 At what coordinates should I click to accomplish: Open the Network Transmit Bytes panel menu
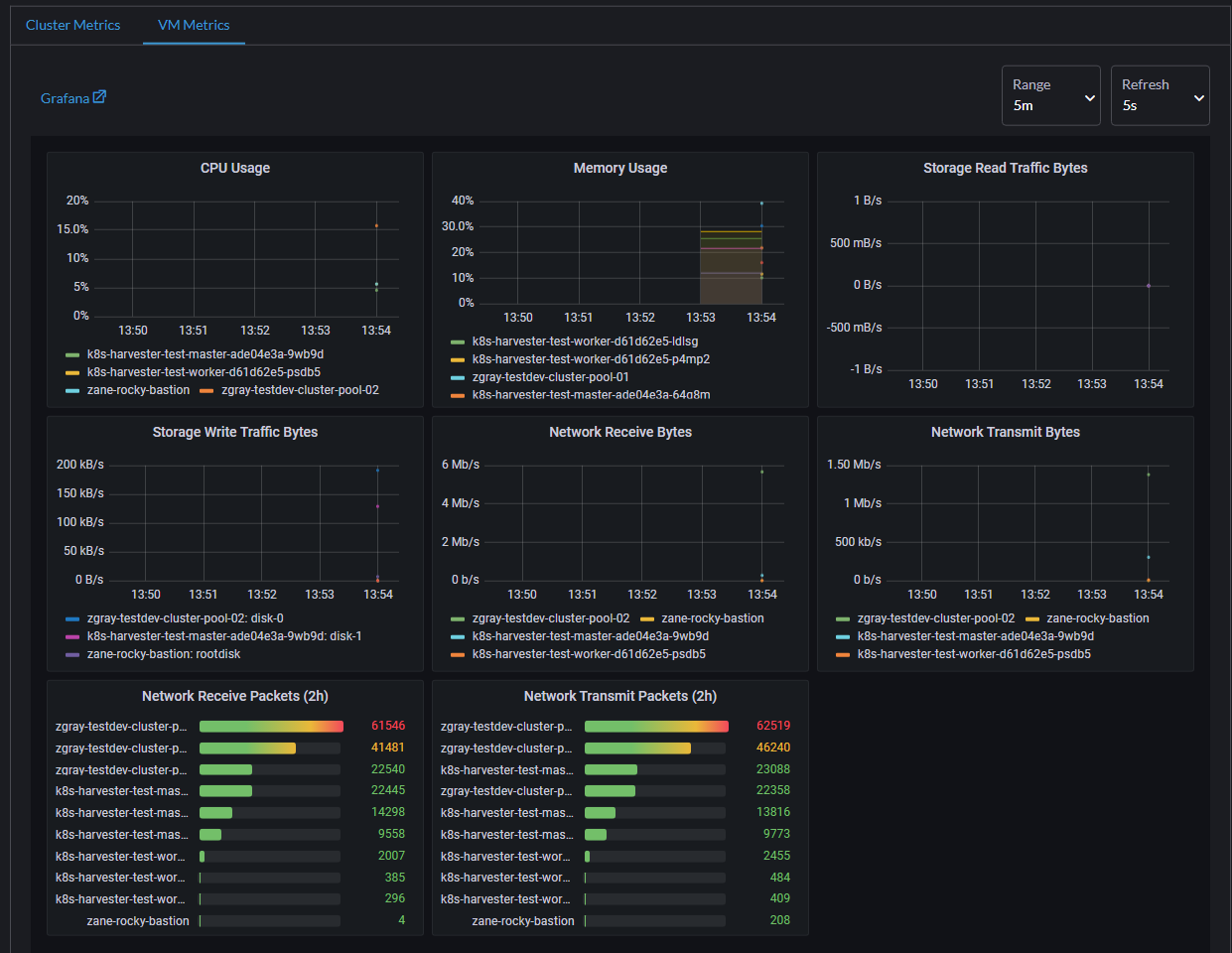(x=1006, y=432)
